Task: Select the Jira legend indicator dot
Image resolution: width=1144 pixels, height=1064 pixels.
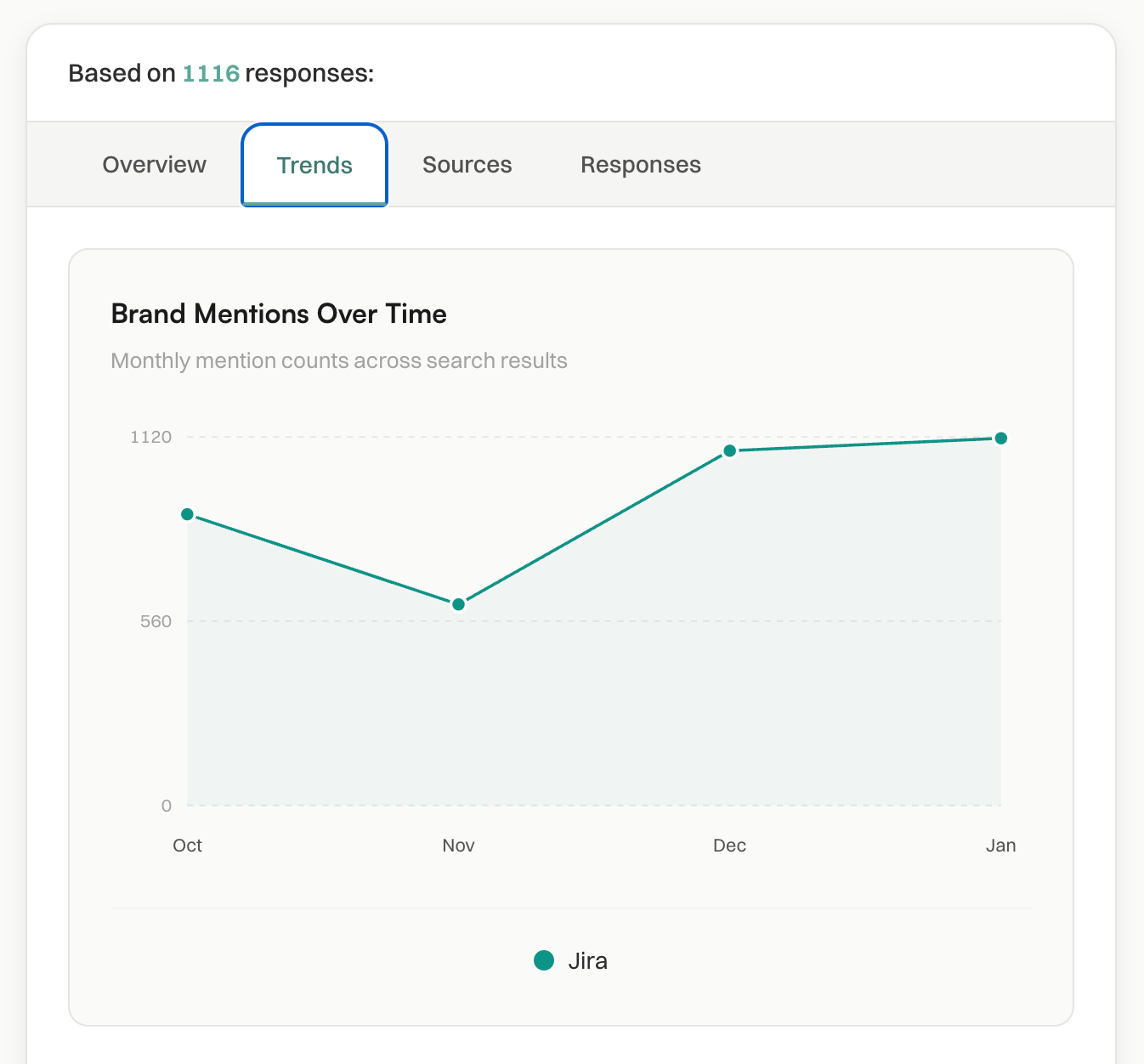Action: [544, 960]
